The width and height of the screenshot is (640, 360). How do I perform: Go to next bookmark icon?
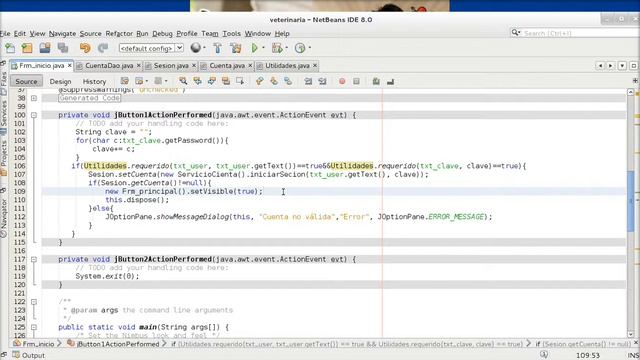tap(274, 81)
